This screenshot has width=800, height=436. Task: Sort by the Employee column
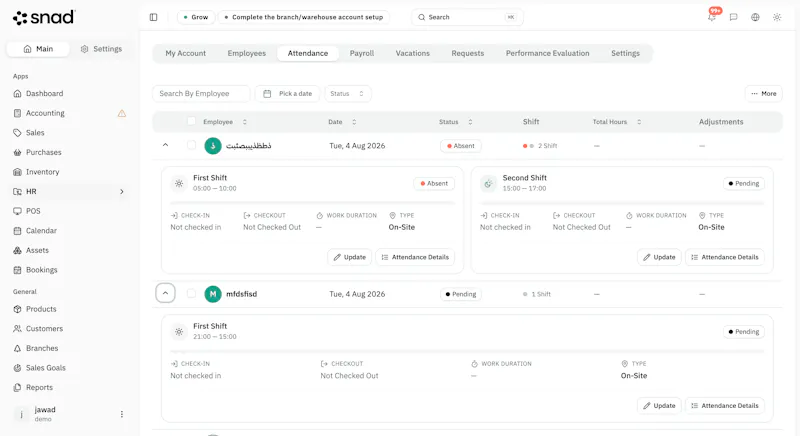[225, 122]
